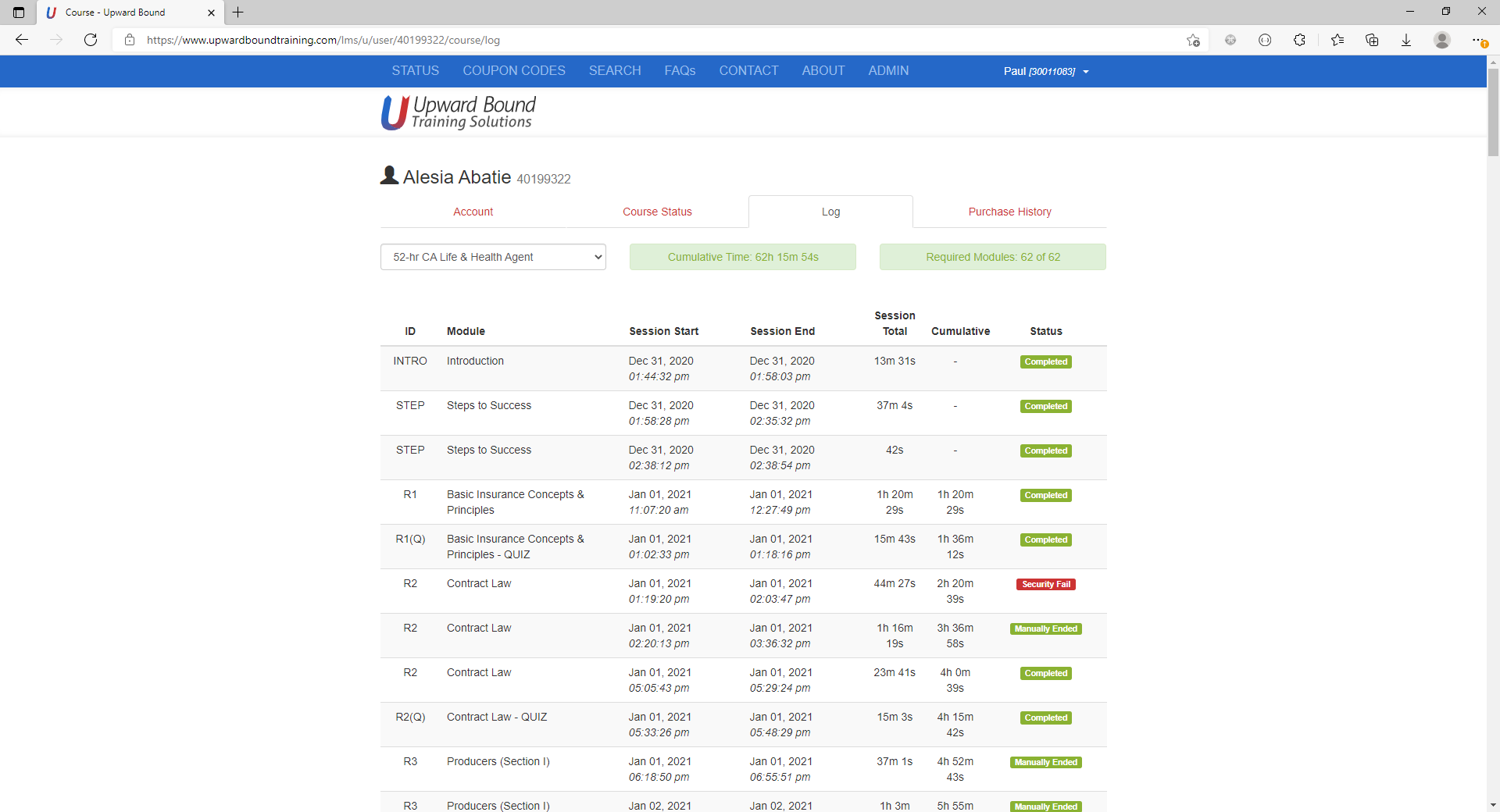Screen dimensions: 1500x812
Task: Click the Cumulative Time: 62h 15m 54s box
Action: click(743, 257)
